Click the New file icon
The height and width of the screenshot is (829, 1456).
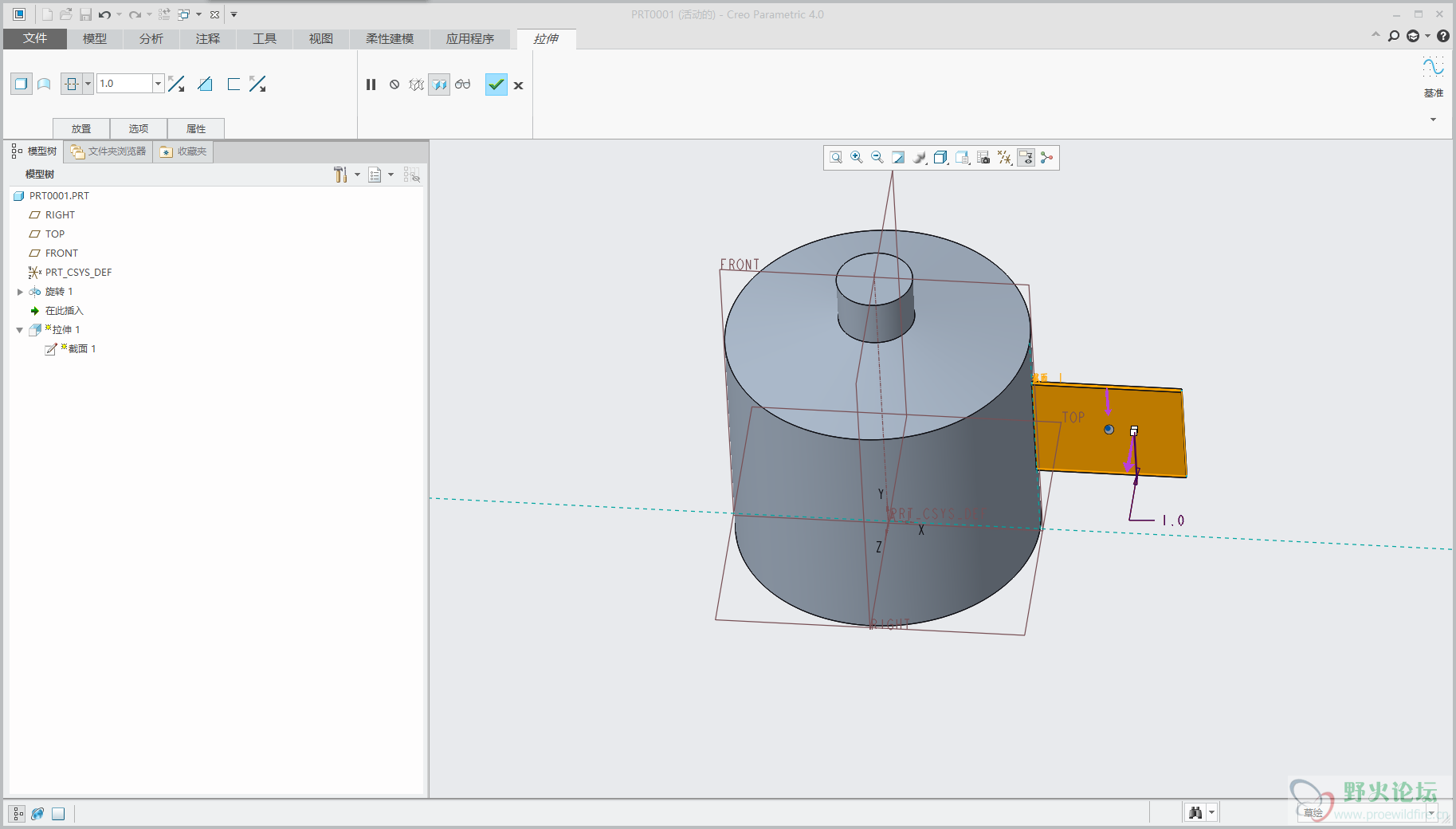click(47, 14)
